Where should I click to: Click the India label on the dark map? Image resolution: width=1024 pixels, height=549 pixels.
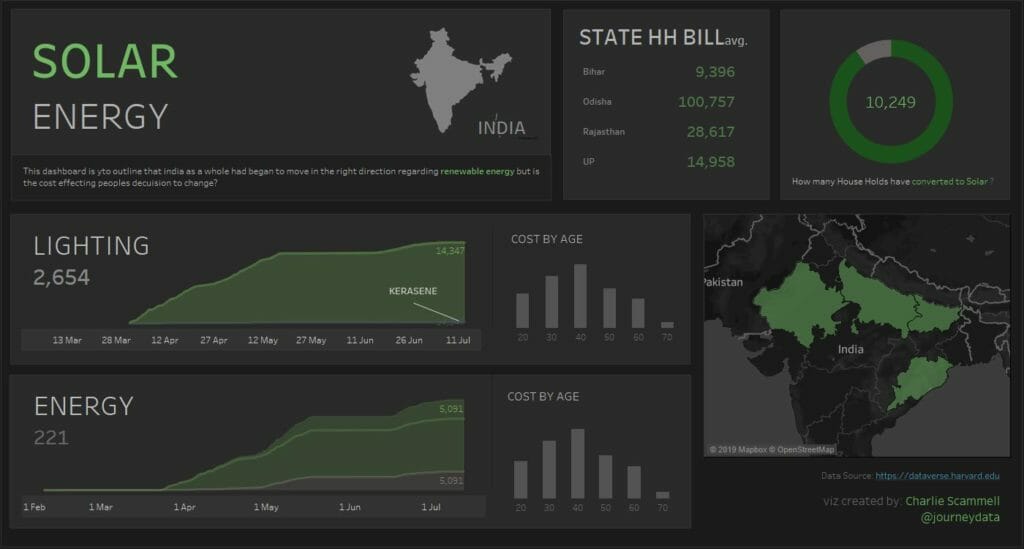tap(850, 350)
